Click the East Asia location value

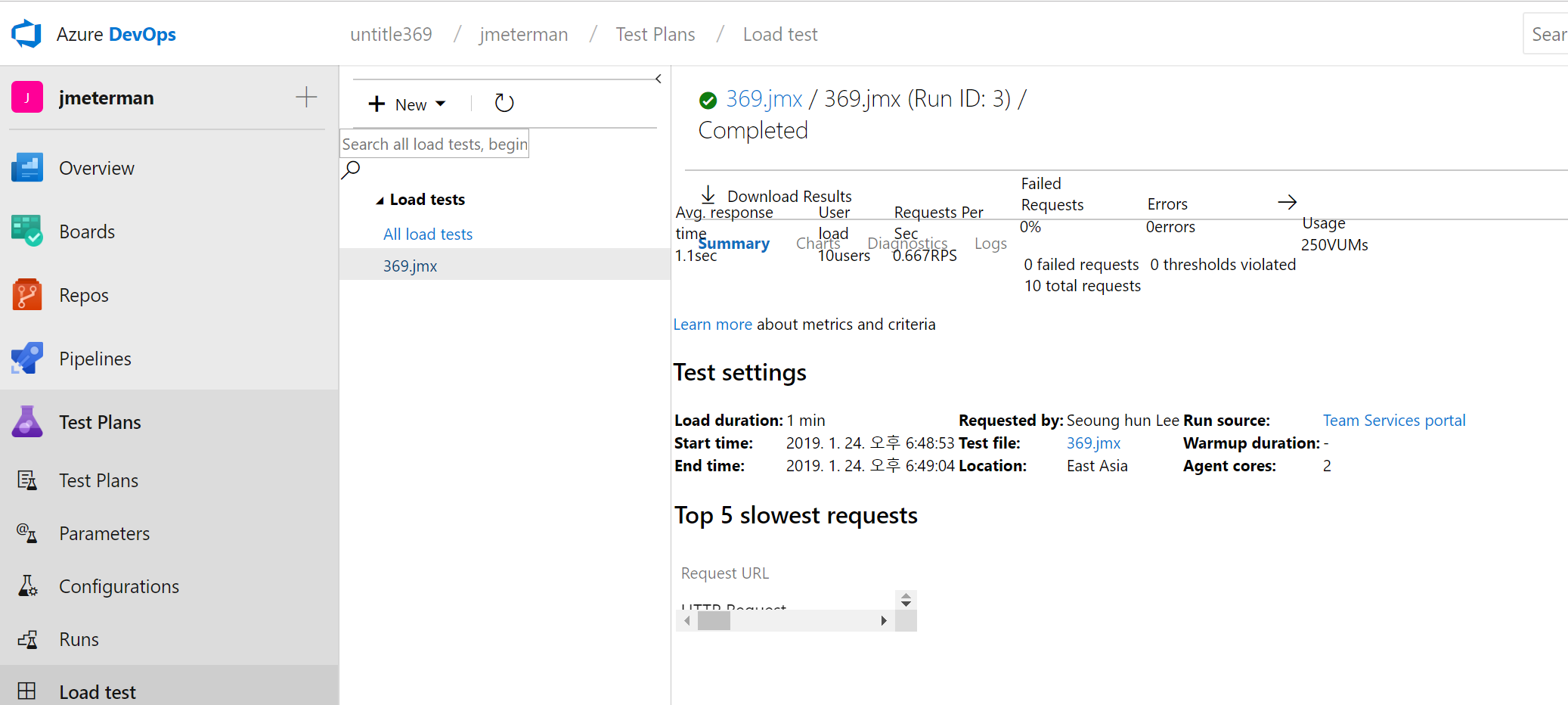pyautogui.click(x=1097, y=466)
